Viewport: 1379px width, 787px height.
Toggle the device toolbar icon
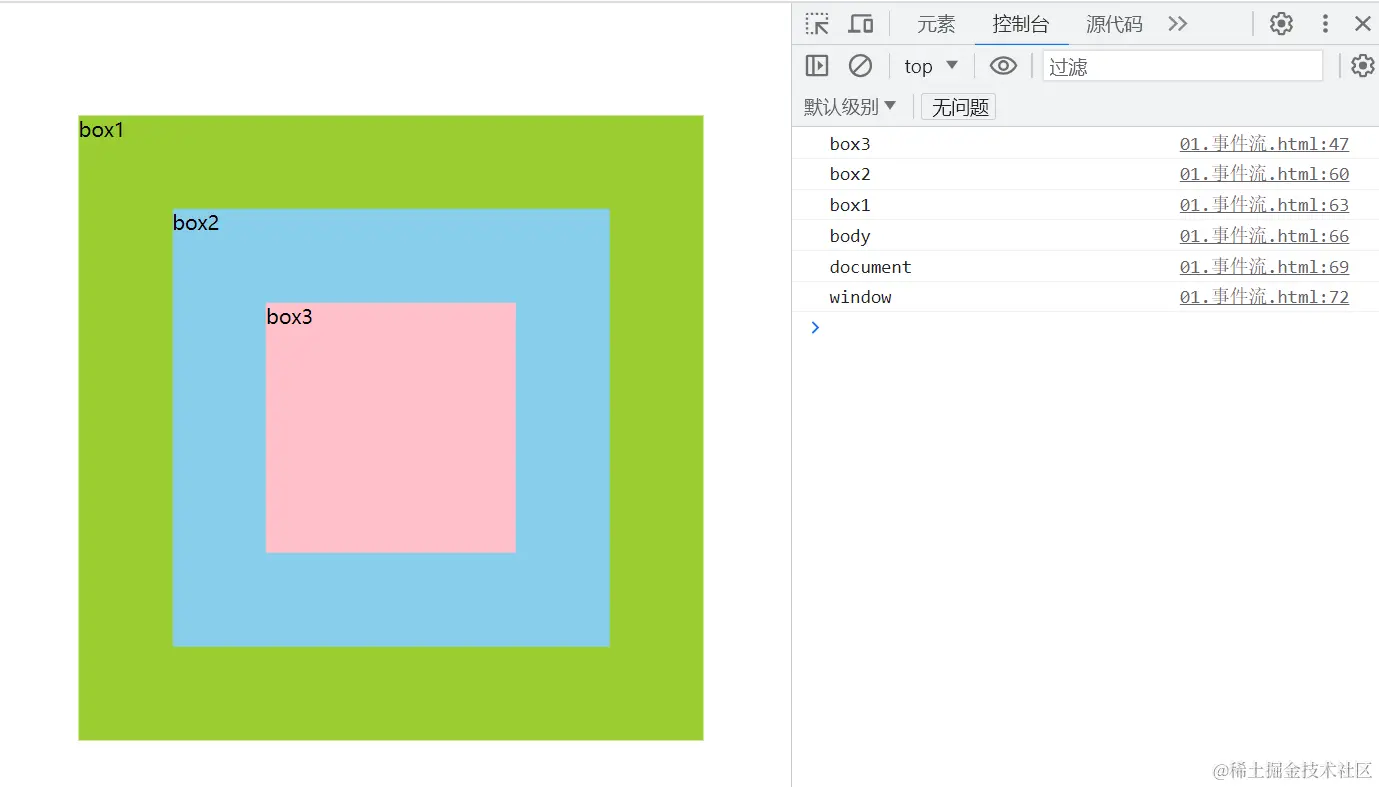tap(861, 24)
